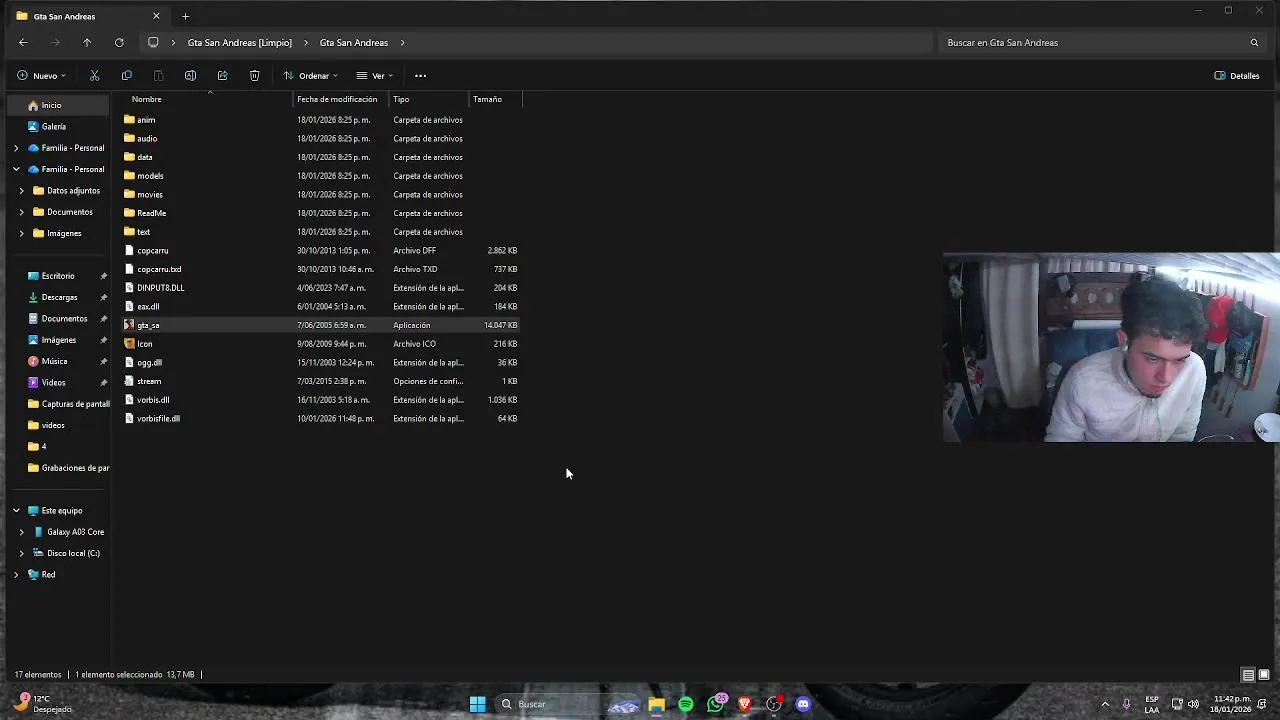
Task: Select the copcarru.txd file row
Action: [320, 269]
